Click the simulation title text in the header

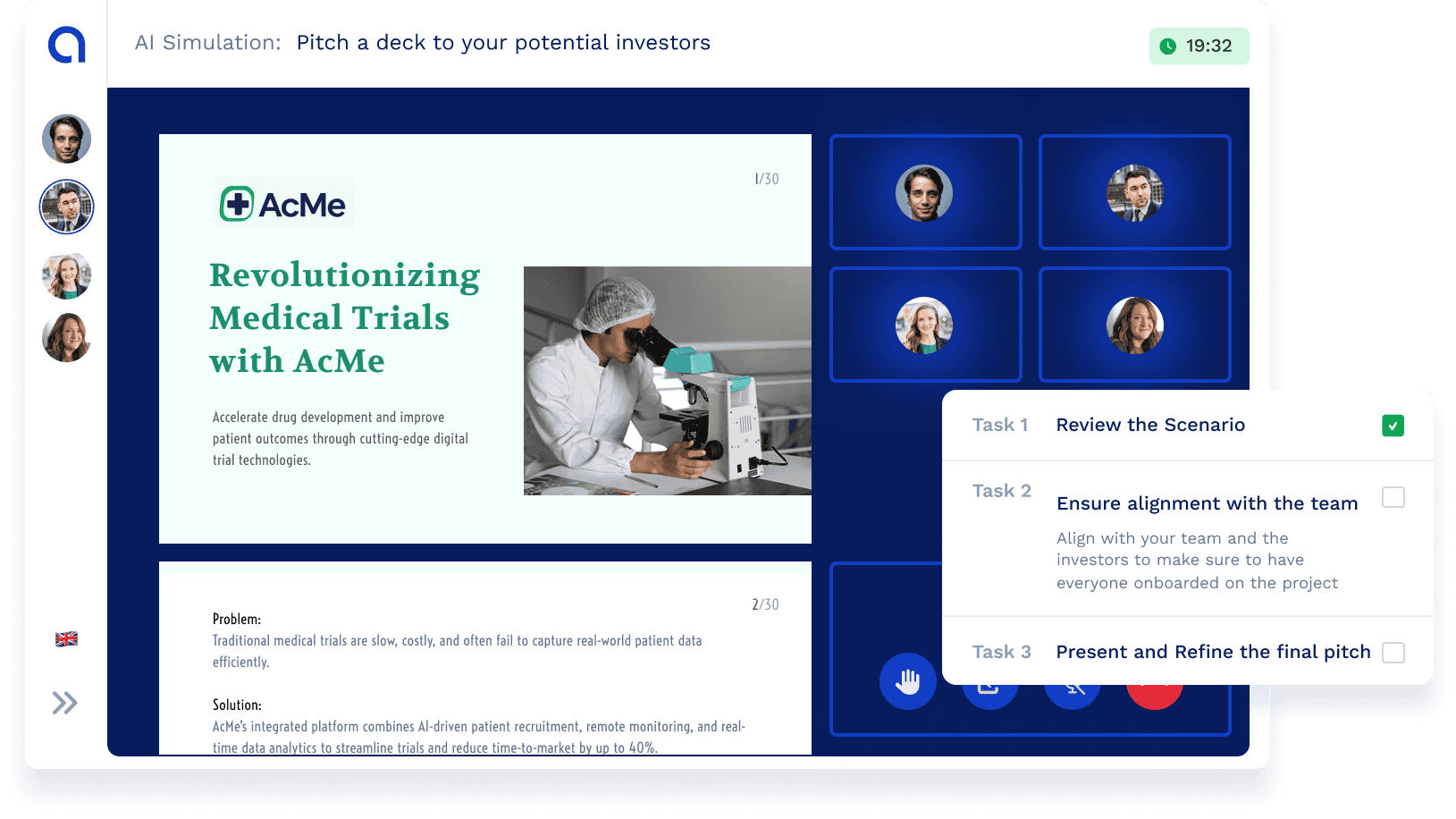coord(502,43)
